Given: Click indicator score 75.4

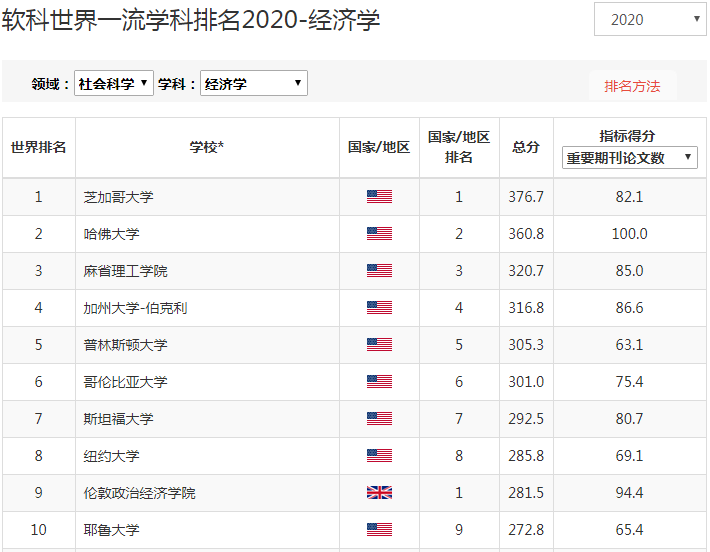Looking at the screenshot, I should [629, 382].
